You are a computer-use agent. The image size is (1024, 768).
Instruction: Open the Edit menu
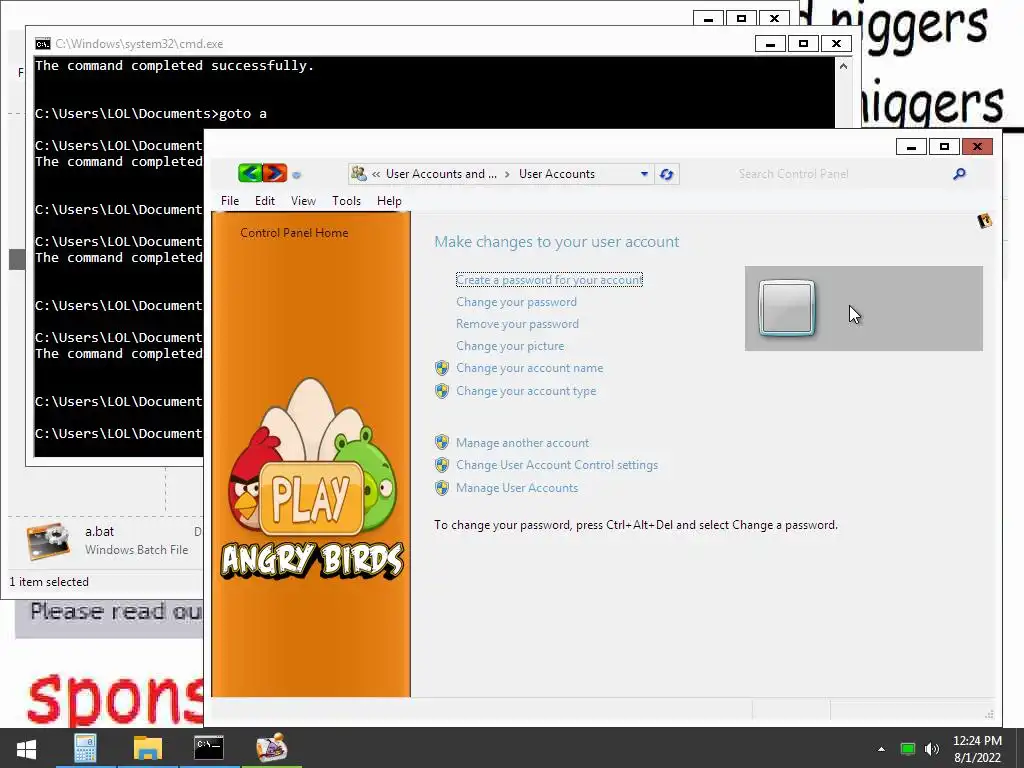[x=264, y=200]
